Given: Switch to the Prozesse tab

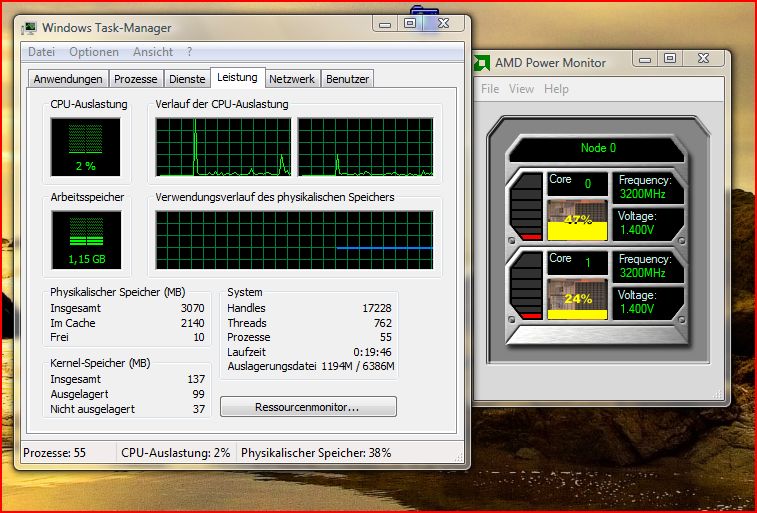Looking at the screenshot, I should (136, 79).
